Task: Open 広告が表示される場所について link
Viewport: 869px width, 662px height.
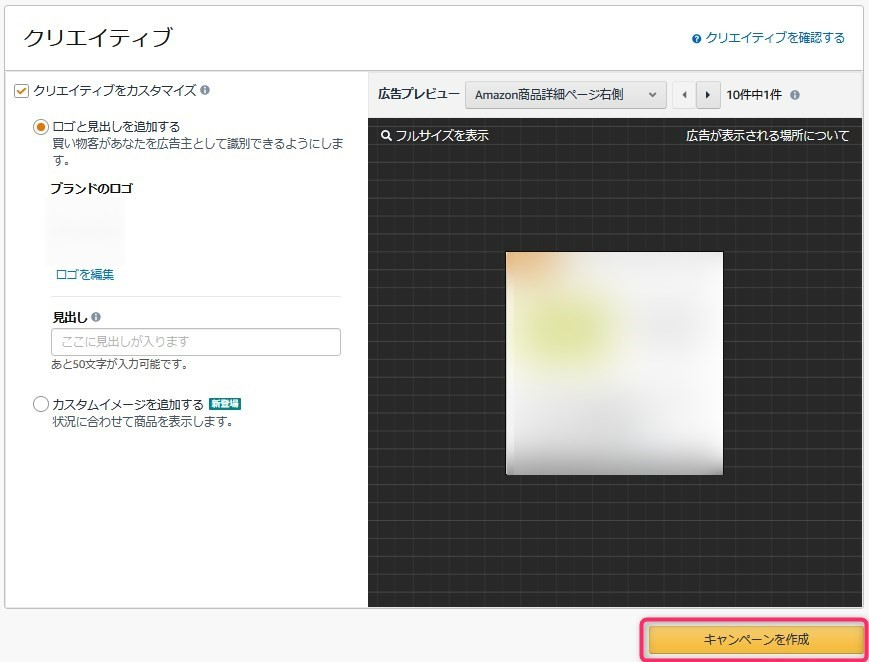Action: (x=768, y=135)
